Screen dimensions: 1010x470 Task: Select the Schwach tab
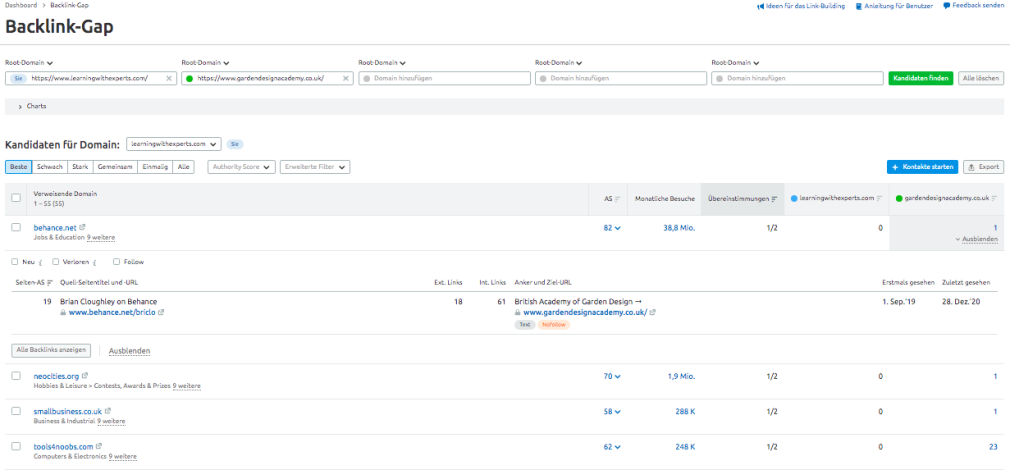point(50,167)
